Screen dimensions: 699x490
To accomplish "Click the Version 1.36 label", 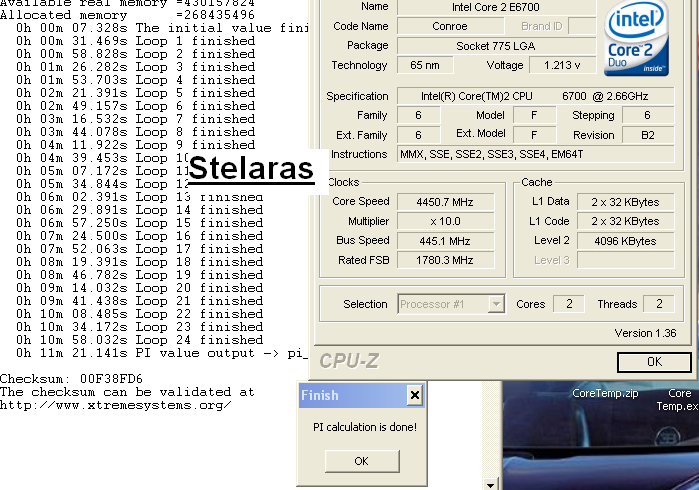I will click(645, 333).
